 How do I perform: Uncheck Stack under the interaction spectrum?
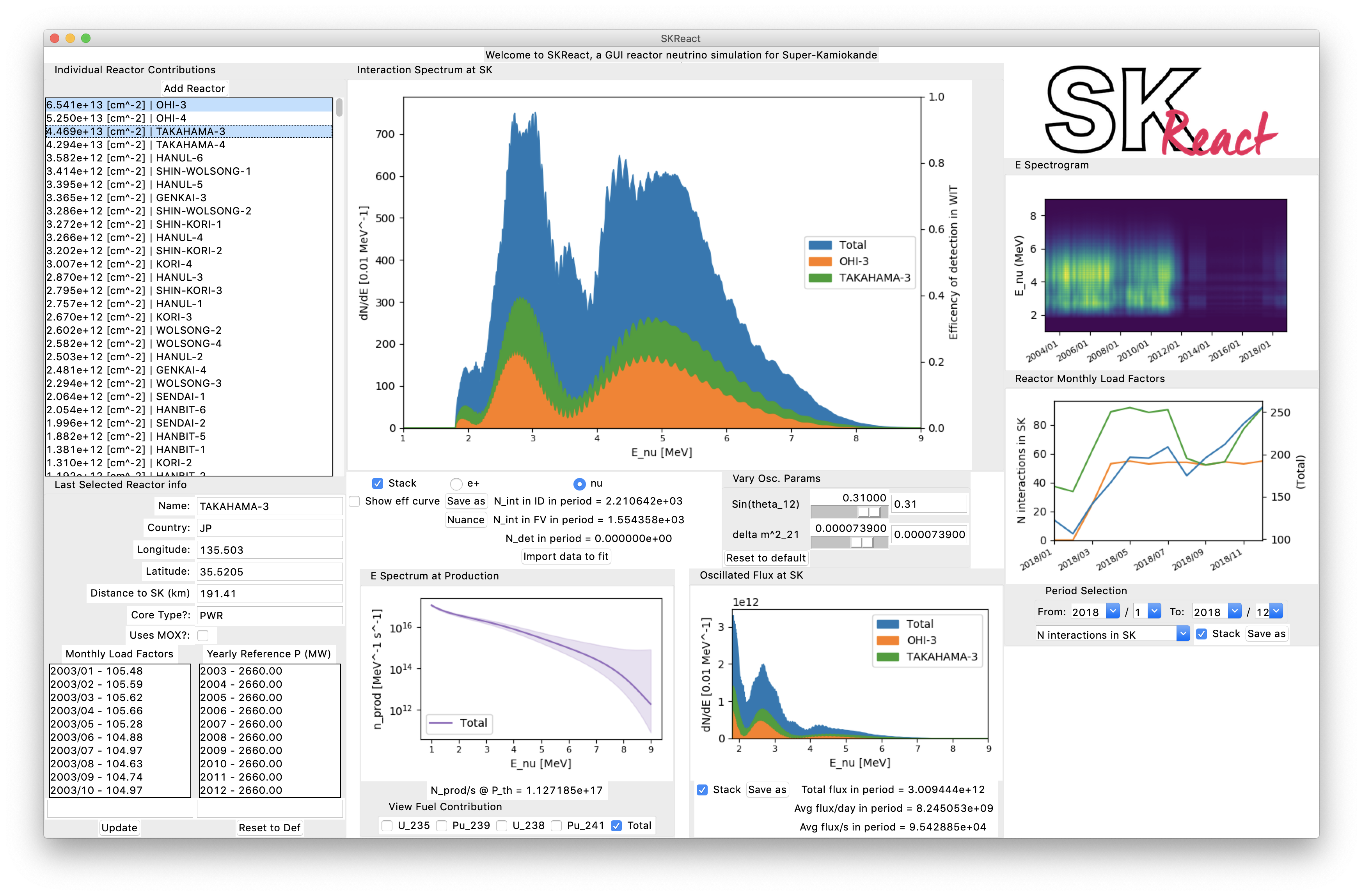[377, 483]
